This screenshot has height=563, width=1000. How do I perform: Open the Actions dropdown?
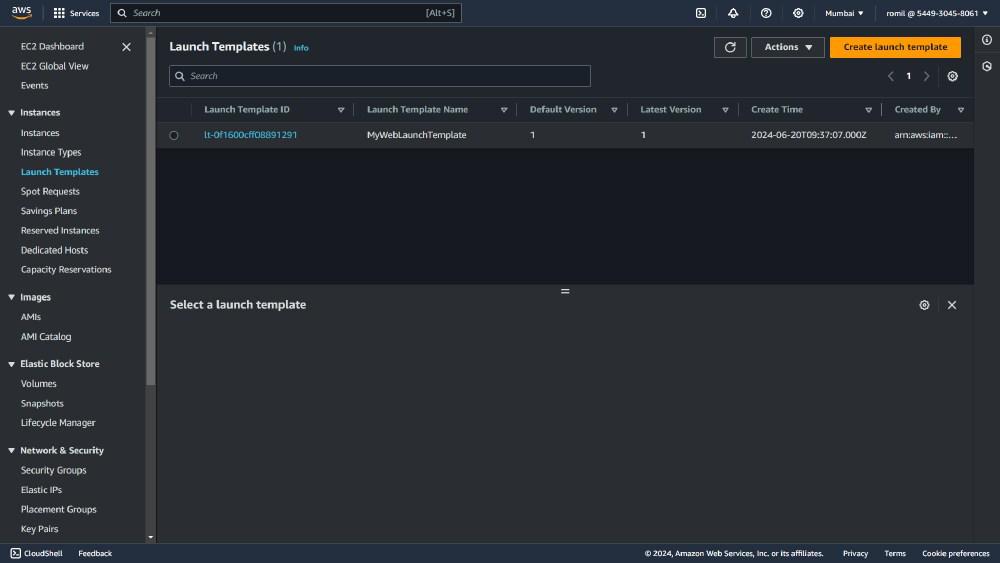click(x=788, y=47)
